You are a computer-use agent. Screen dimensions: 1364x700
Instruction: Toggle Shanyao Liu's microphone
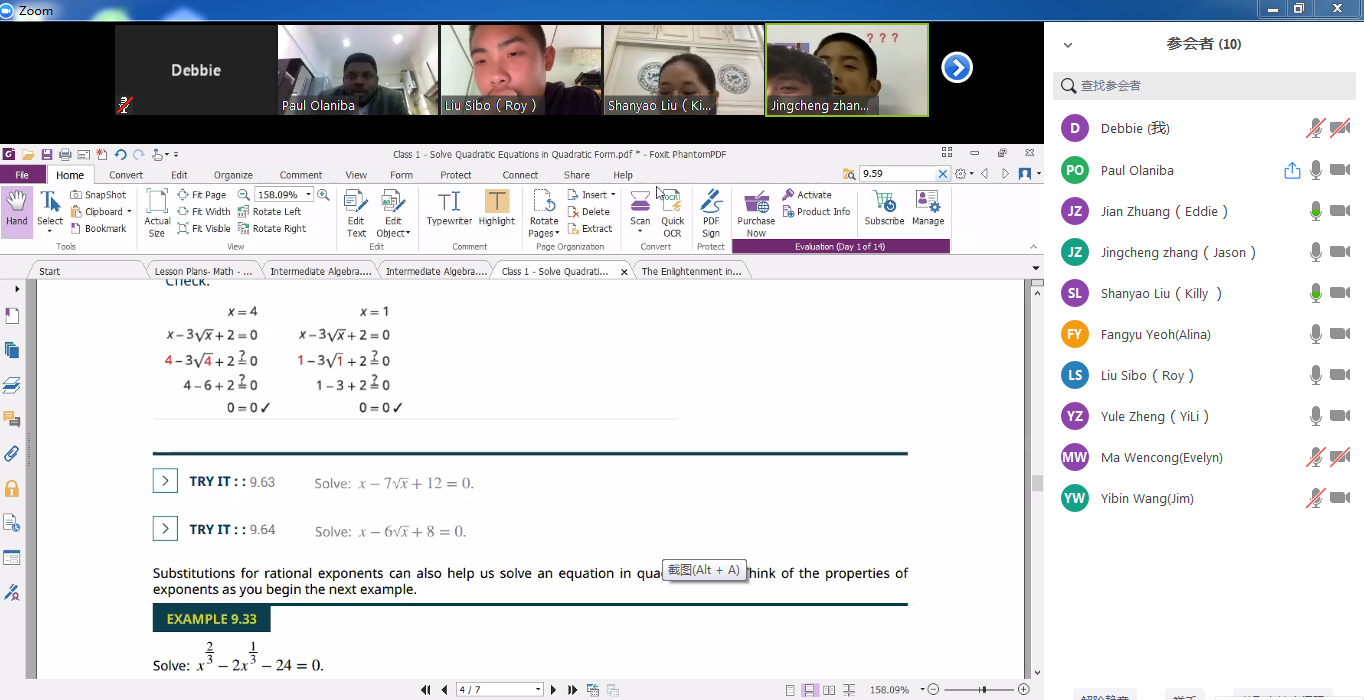tap(1316, 293)
